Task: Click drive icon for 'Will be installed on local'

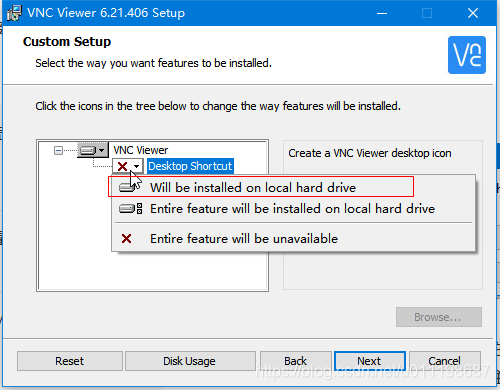Action: click(x=129, y=187)
